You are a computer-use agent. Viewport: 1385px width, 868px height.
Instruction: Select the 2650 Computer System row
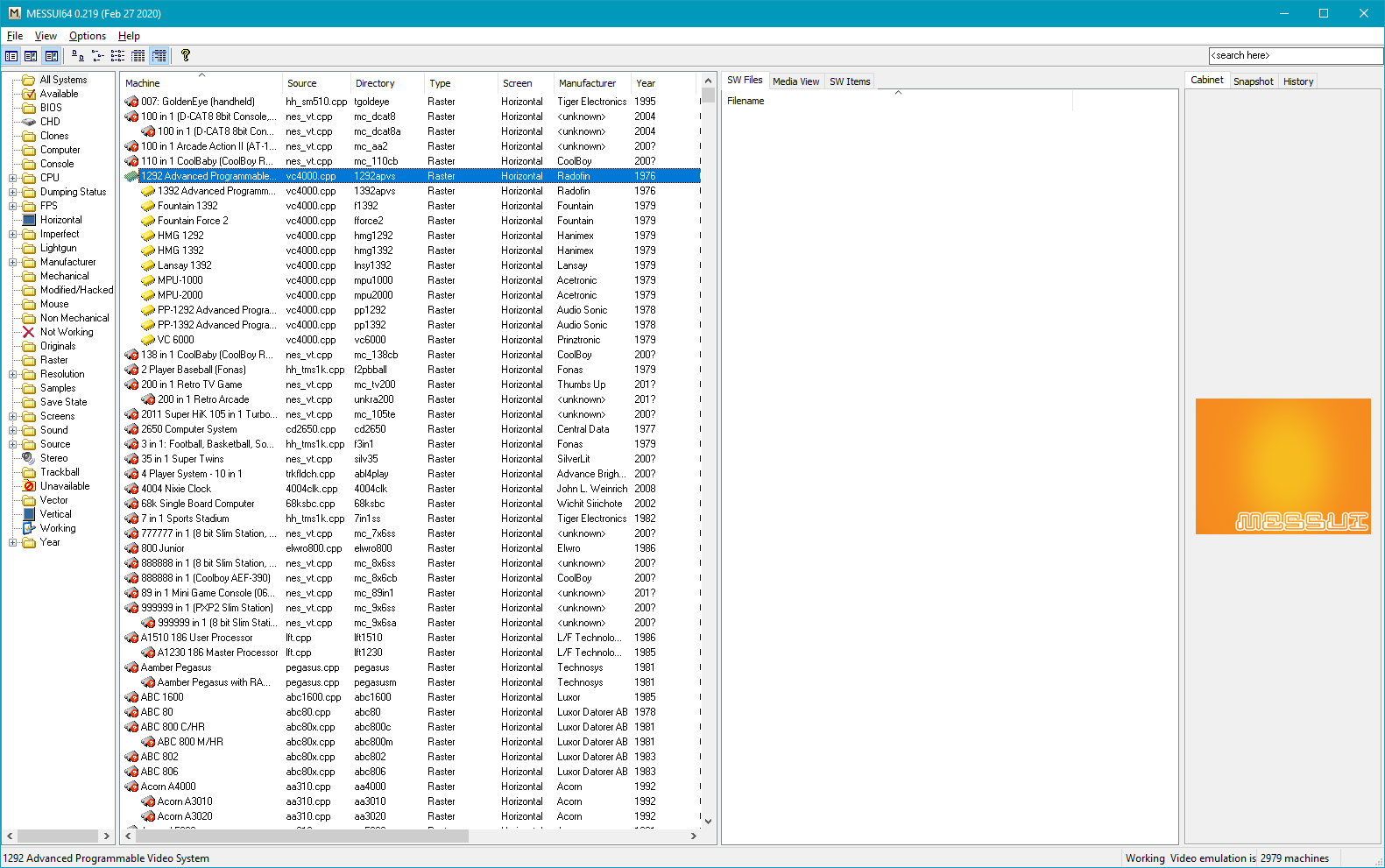click(411, 429)
